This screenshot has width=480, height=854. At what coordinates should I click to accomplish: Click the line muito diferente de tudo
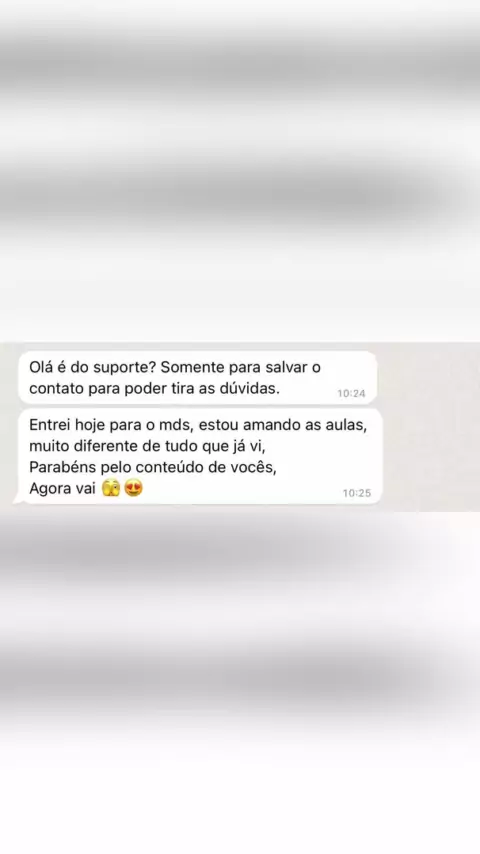coord(147,446)
